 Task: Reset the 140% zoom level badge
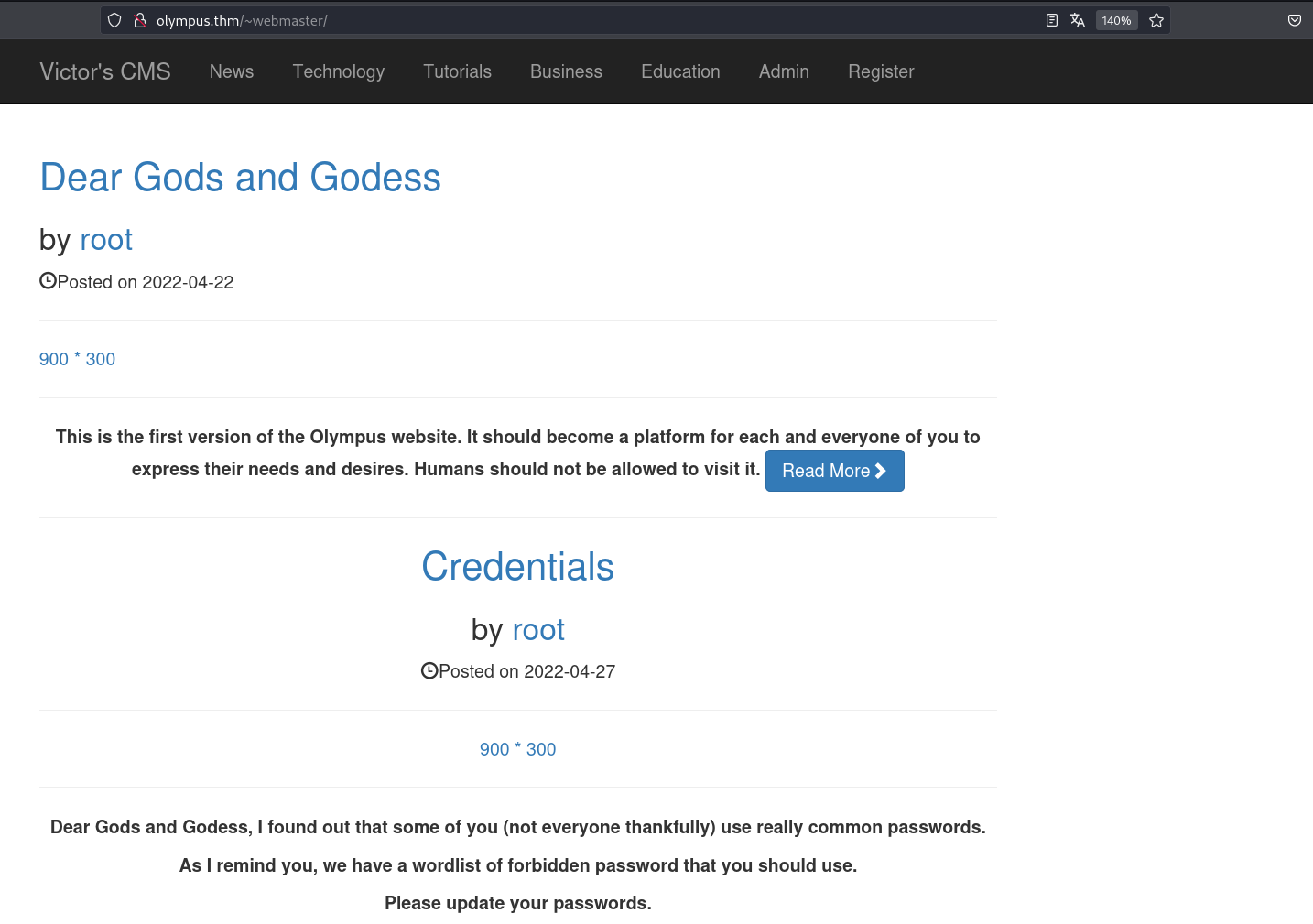point(1116,20)
